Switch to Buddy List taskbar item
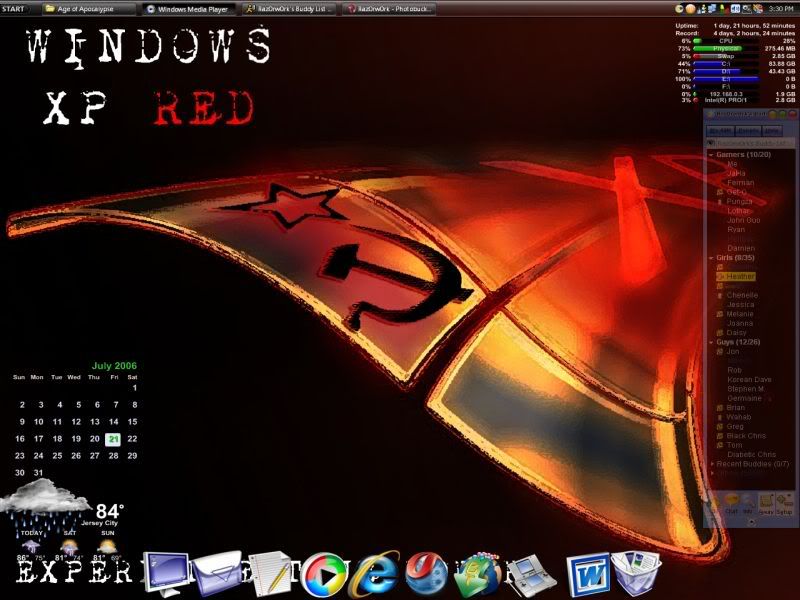This screenshot has width=800, height=600. click(x=289, y=9)
